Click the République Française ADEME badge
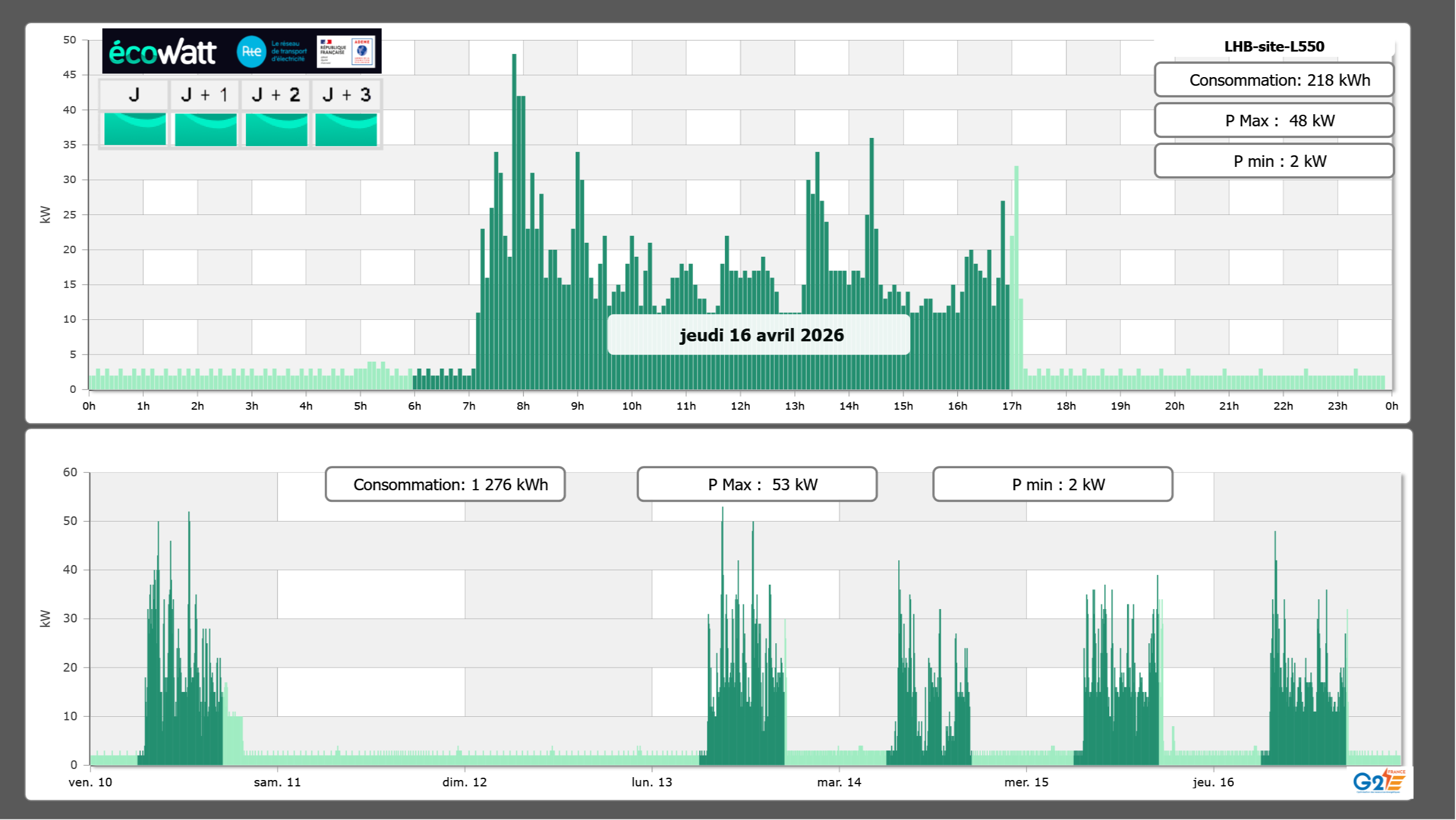The height and width of the screenshot is (820, 1456). click(x=346, y=52)
